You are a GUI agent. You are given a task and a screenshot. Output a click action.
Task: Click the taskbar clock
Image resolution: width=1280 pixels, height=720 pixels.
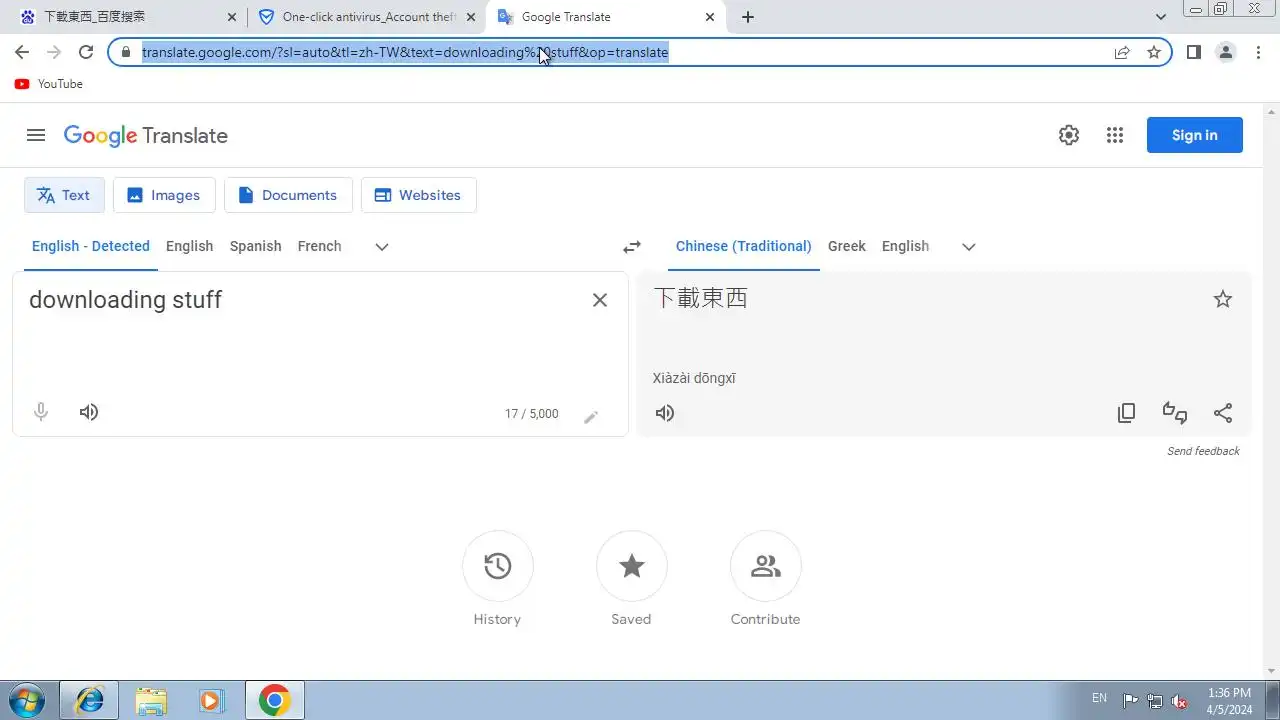(1229, 700)
